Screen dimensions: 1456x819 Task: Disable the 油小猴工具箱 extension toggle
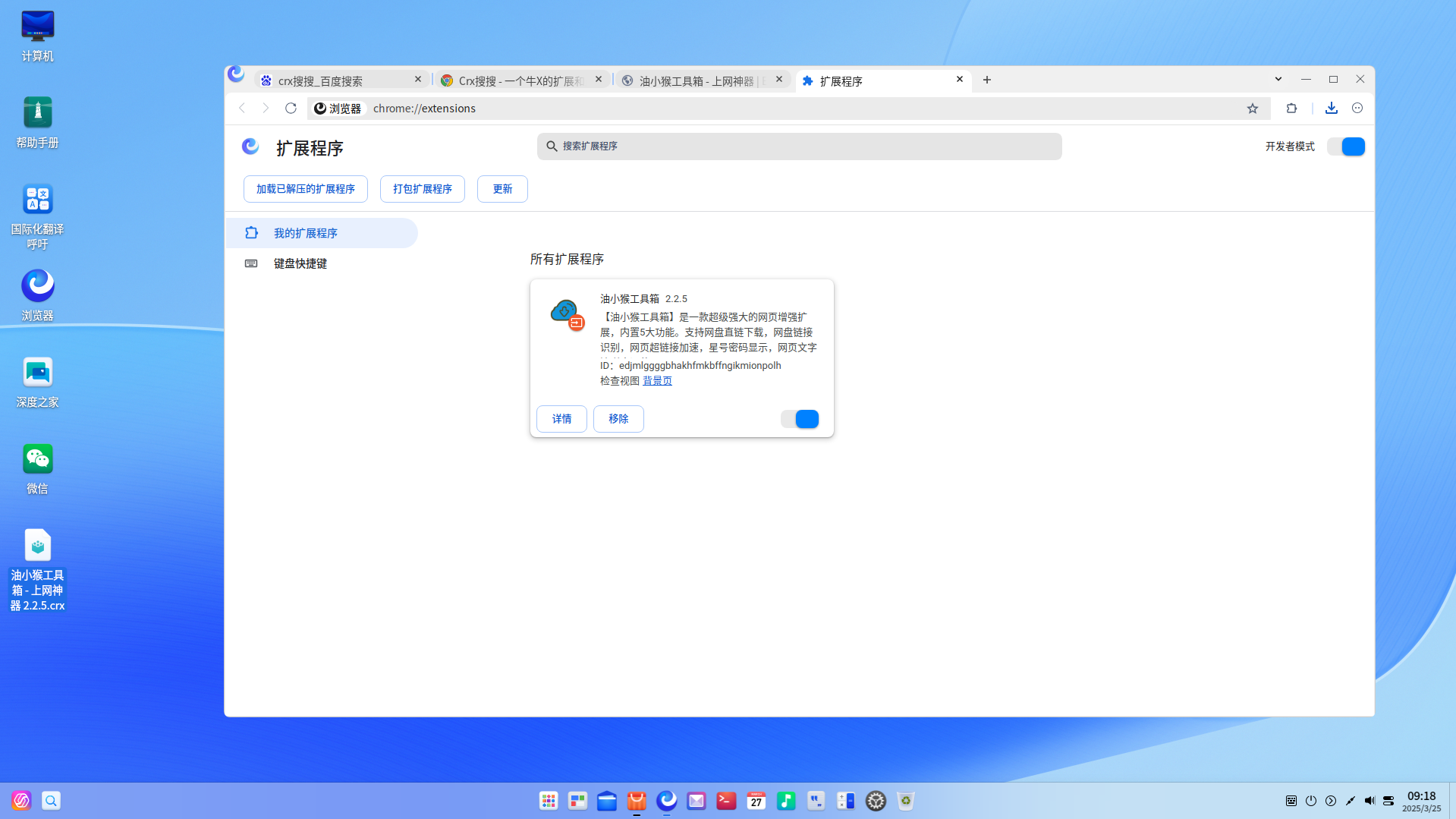(800, 419)
